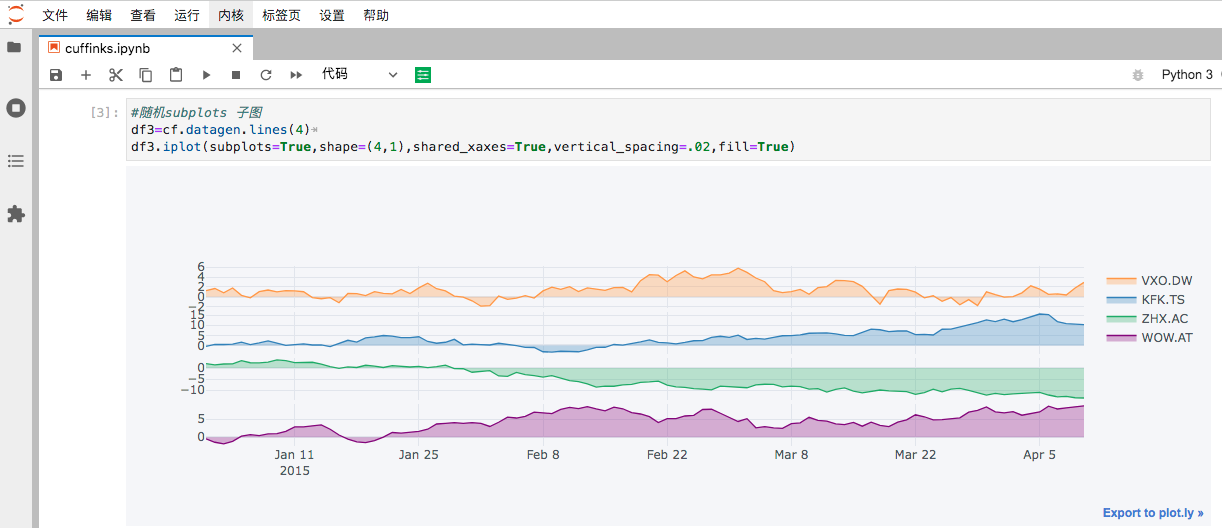Run the selected cell

pos(206,75)
